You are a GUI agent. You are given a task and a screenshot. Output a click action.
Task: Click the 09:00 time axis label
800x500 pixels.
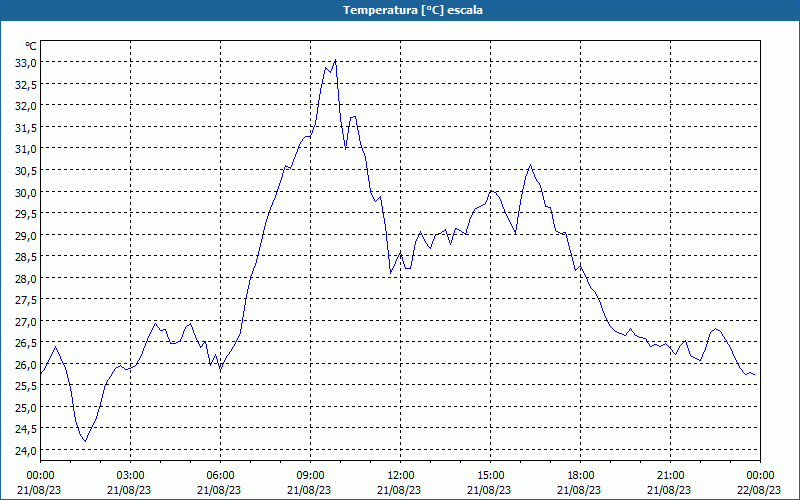pos(311,476)
